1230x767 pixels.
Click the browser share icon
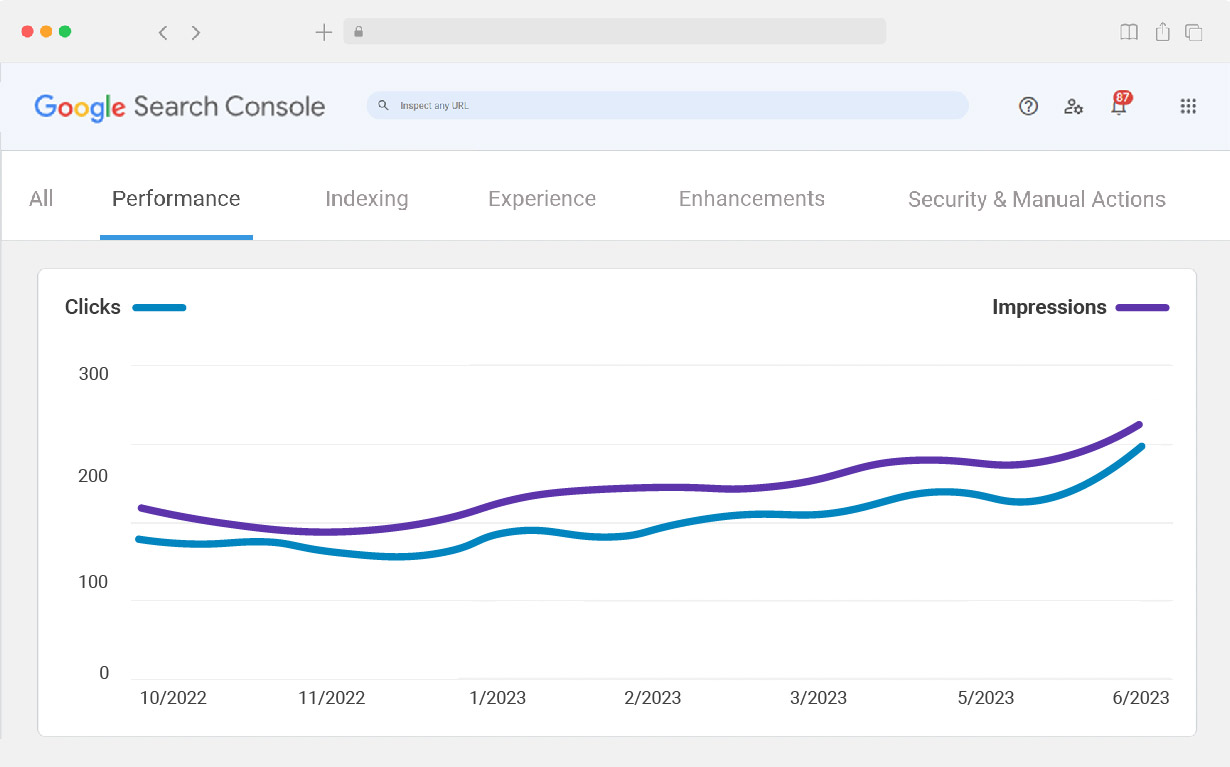[1162, 32]
